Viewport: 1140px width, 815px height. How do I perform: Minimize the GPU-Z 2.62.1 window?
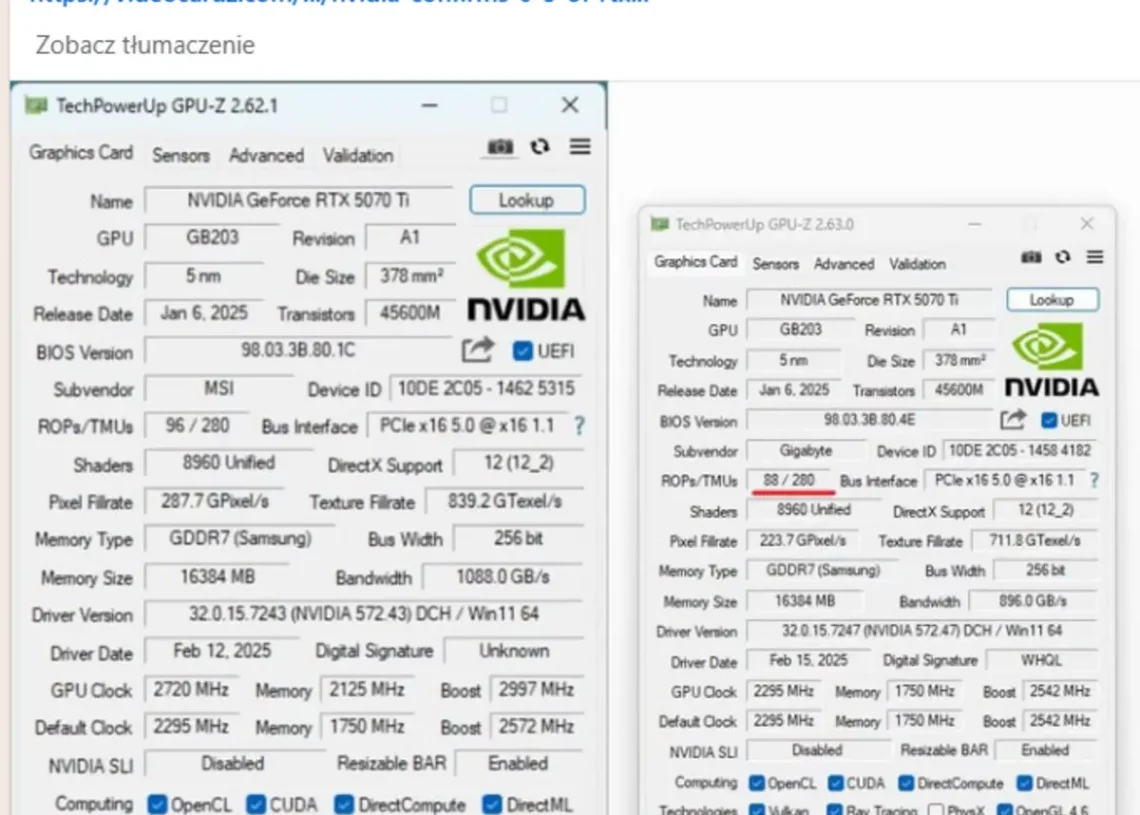430,105
